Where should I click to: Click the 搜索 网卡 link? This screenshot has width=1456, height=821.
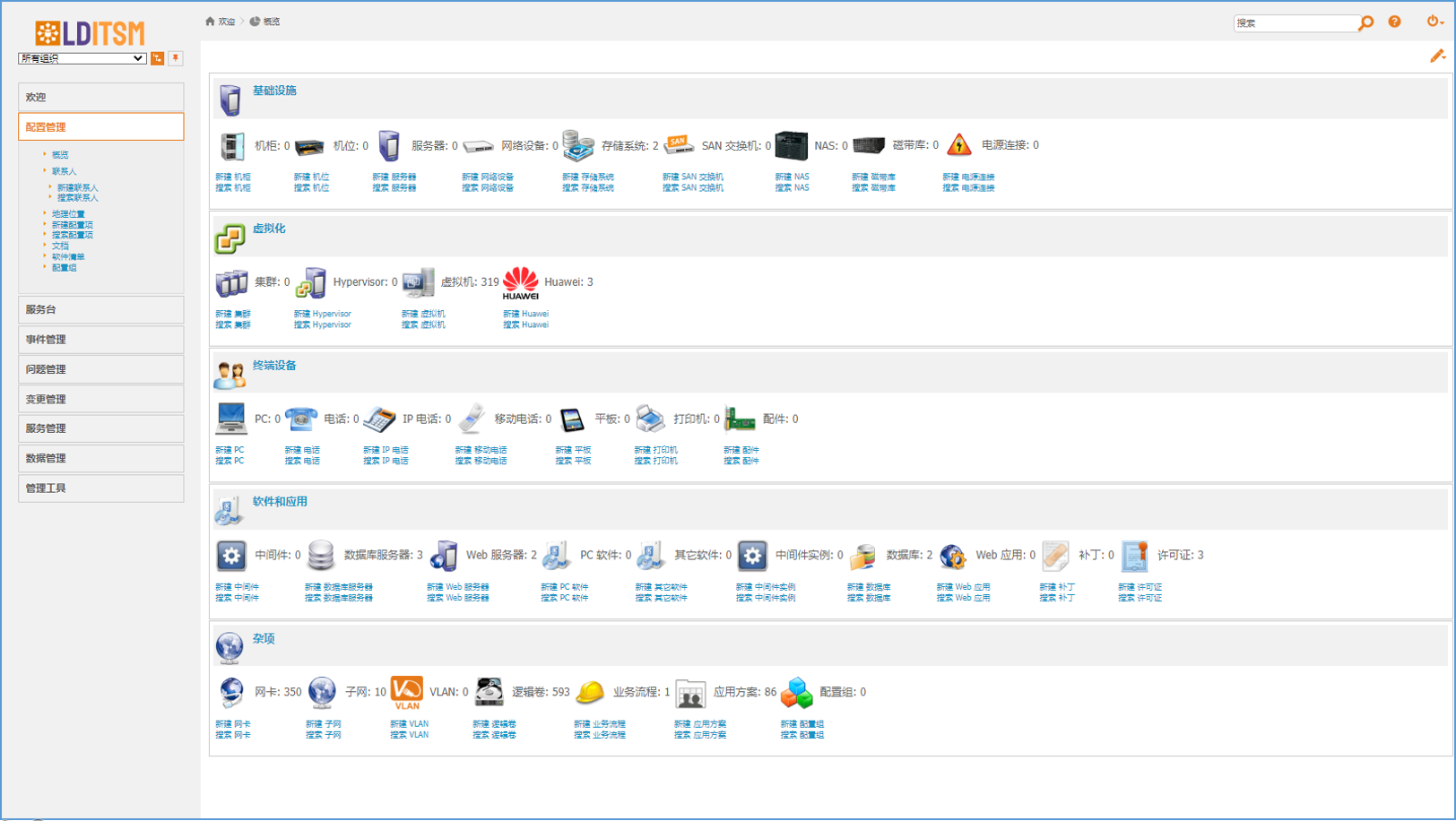tap(233, 735)
